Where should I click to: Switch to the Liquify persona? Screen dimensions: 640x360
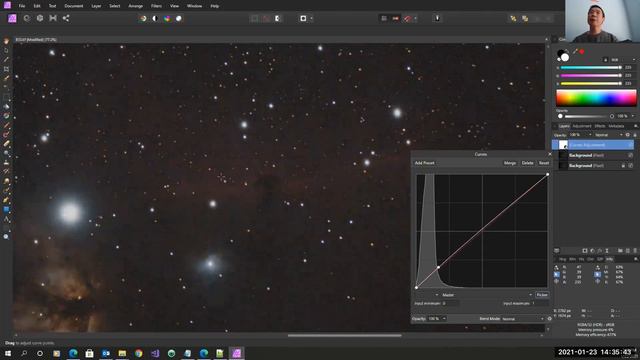[27, 18]
